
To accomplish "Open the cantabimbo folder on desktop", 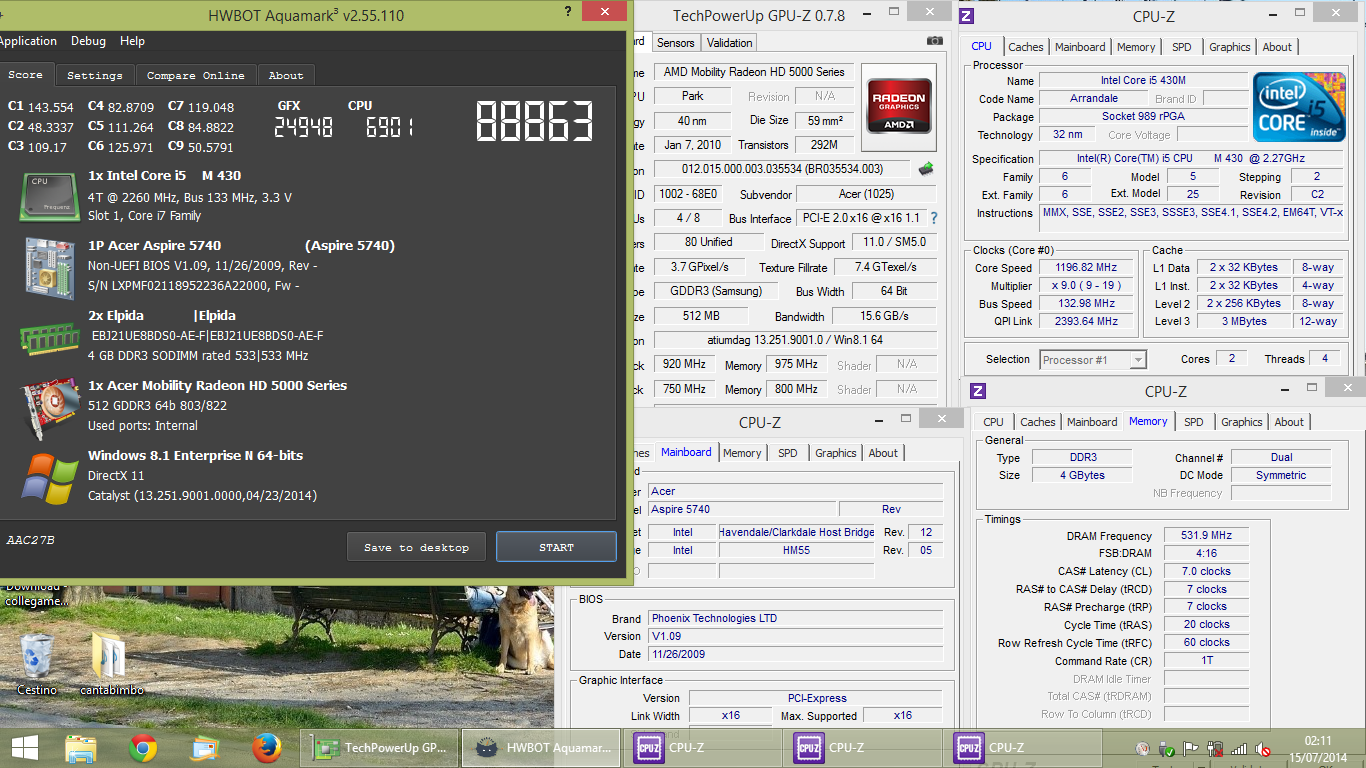I will (112, 664).
